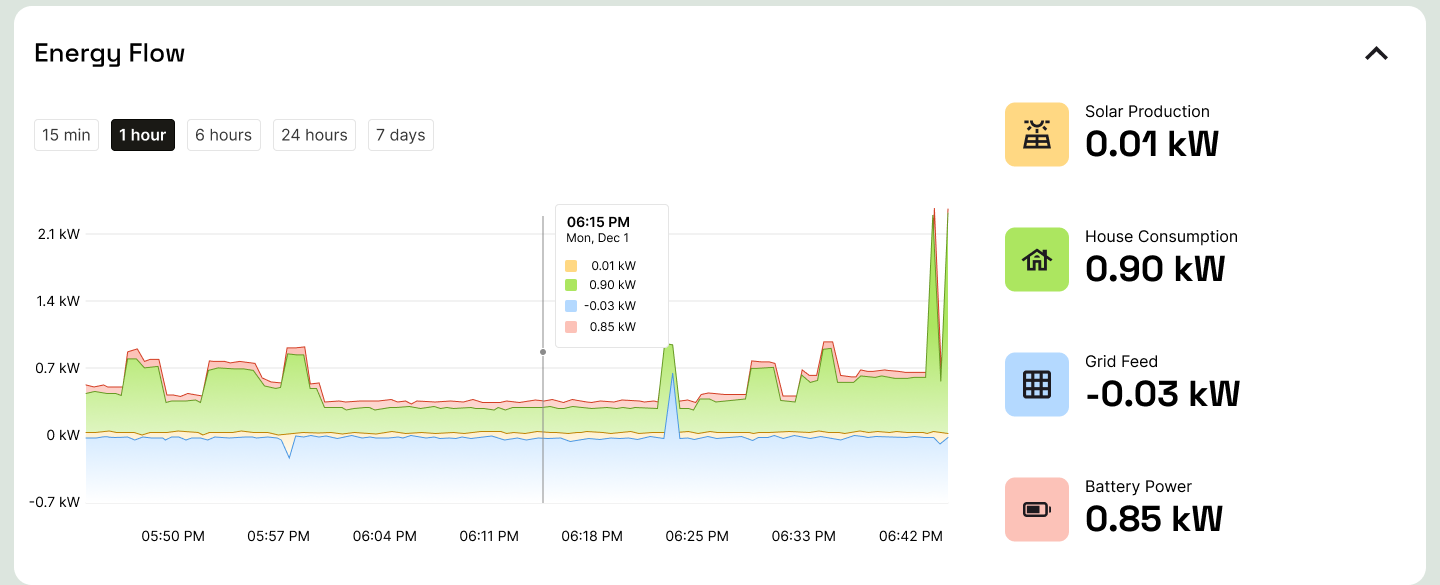This screenshot has height=585, width=1440.
Task: Click the chart cursor marker dot
Action: pyautogui.click(x=543, y=352)
